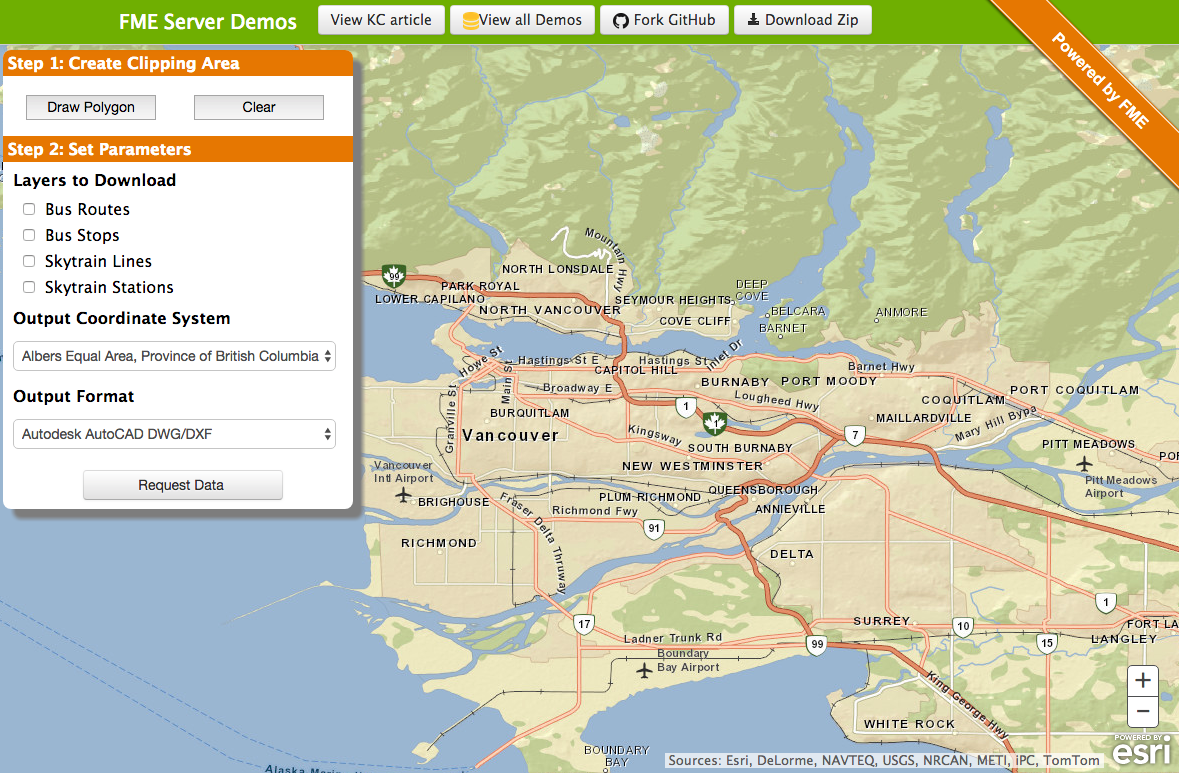Zoom out with the minus button

click(1143, 712)
